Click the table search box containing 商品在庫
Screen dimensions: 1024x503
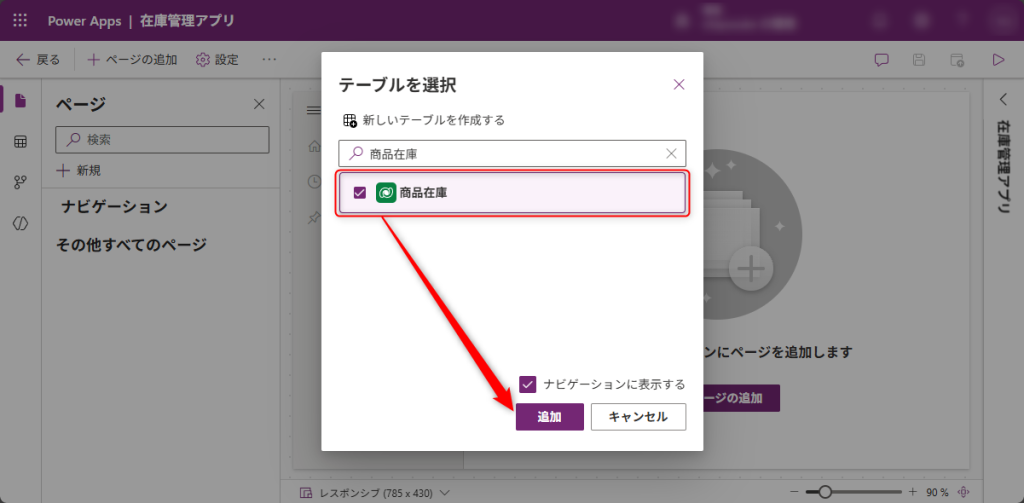tap(512, 154)
